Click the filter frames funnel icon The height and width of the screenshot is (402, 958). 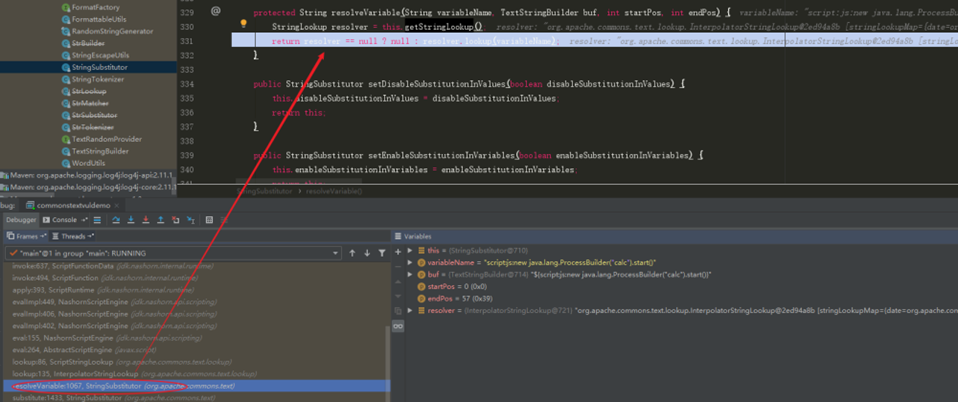[x=382, y=253]
